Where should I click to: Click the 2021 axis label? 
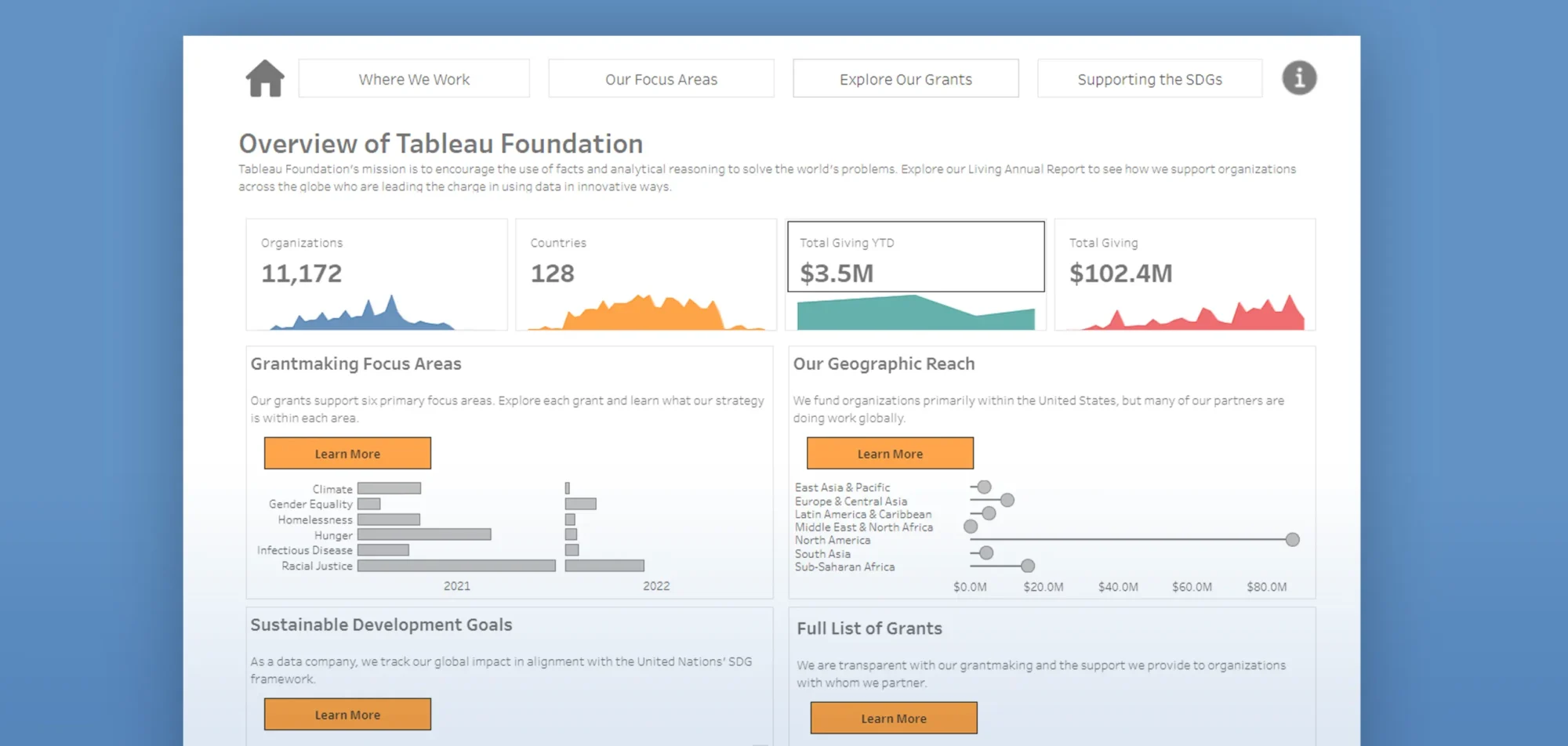pyautogui.click(x=457, y=586)
